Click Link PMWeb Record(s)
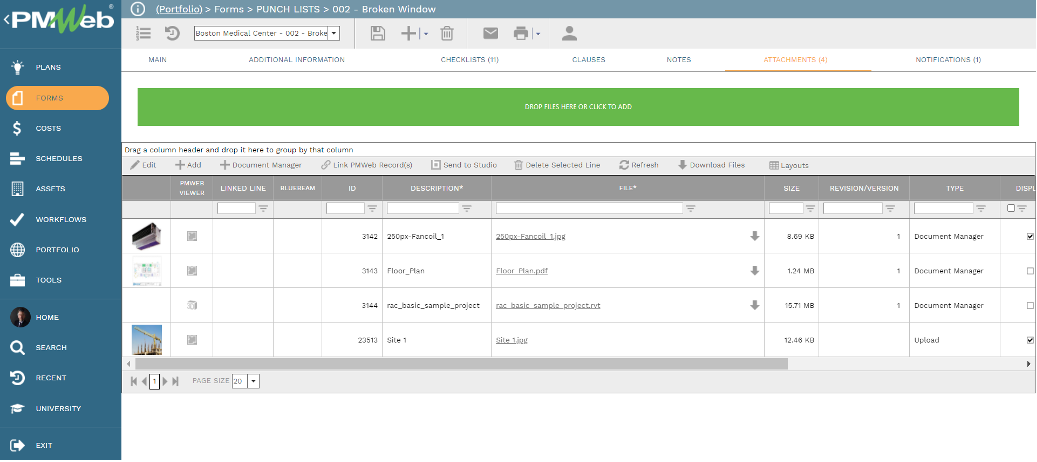This screenshot has width=1037, height=462. [367, 165]
